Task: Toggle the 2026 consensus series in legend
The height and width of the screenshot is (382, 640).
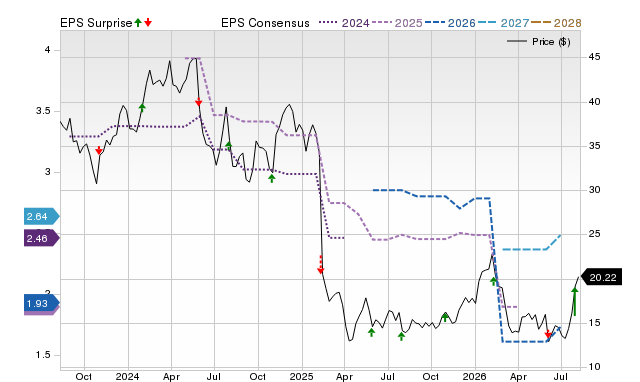Action: pyautogui.click(x=450, y=23)
